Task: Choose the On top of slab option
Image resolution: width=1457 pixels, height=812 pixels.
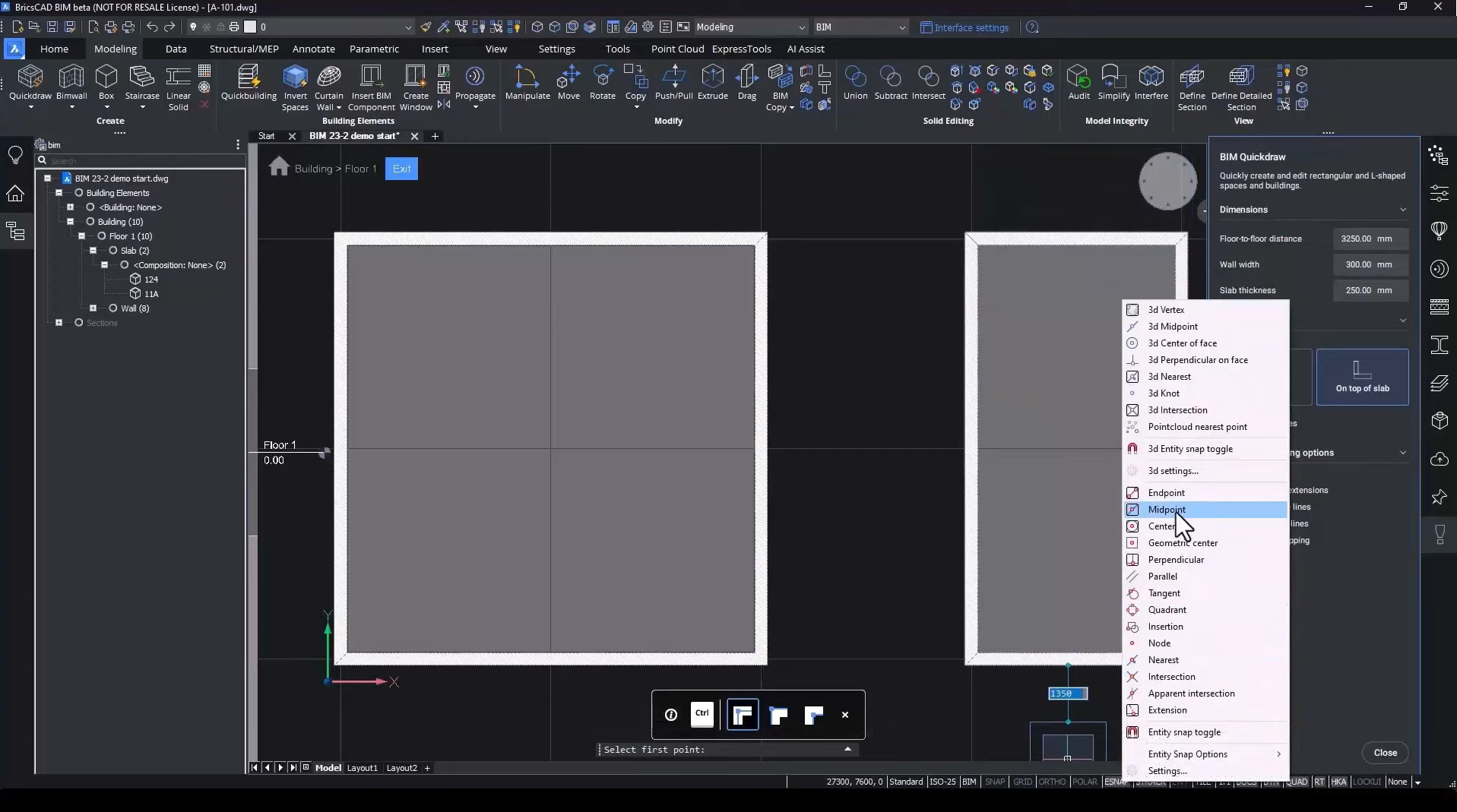Action: 1363,378
